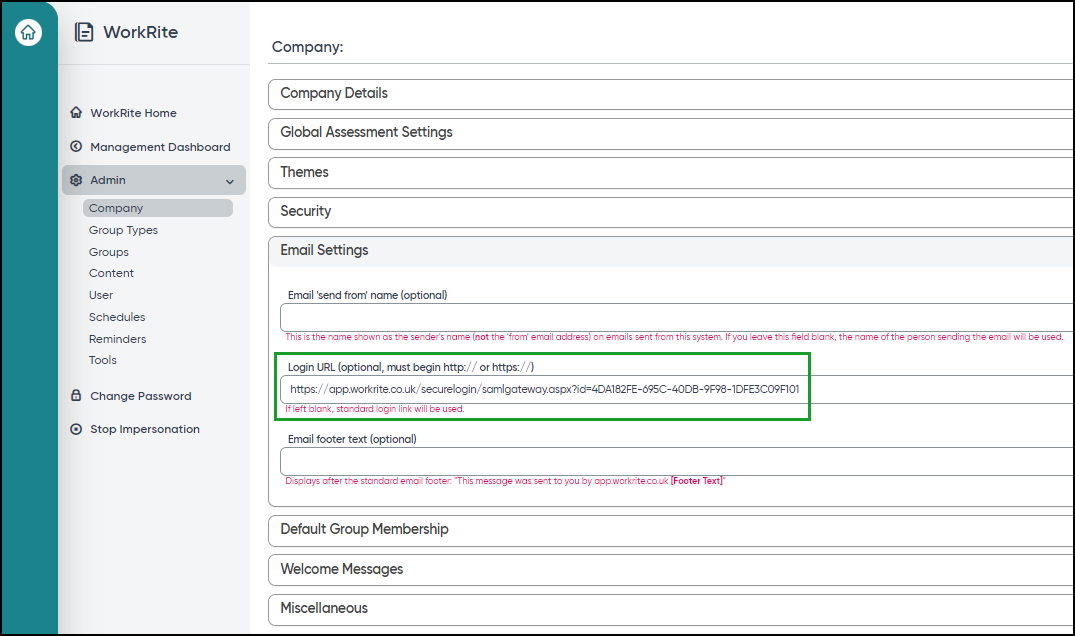Open Groups under Admin
The width and height of the screenshot is (1075, 636).
tap(108, 252)
